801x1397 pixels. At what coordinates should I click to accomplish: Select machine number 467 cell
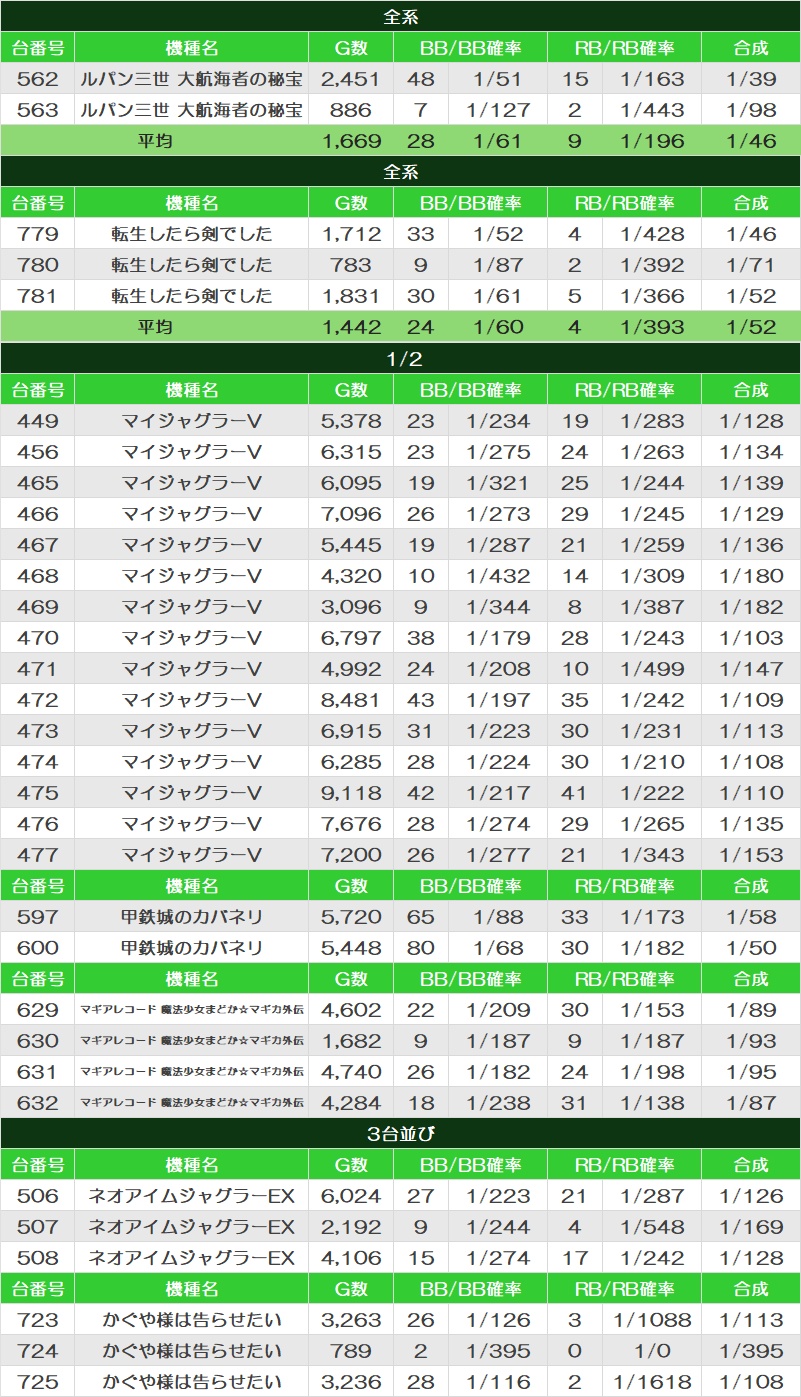pyautogui.click(x=37, y=545)
